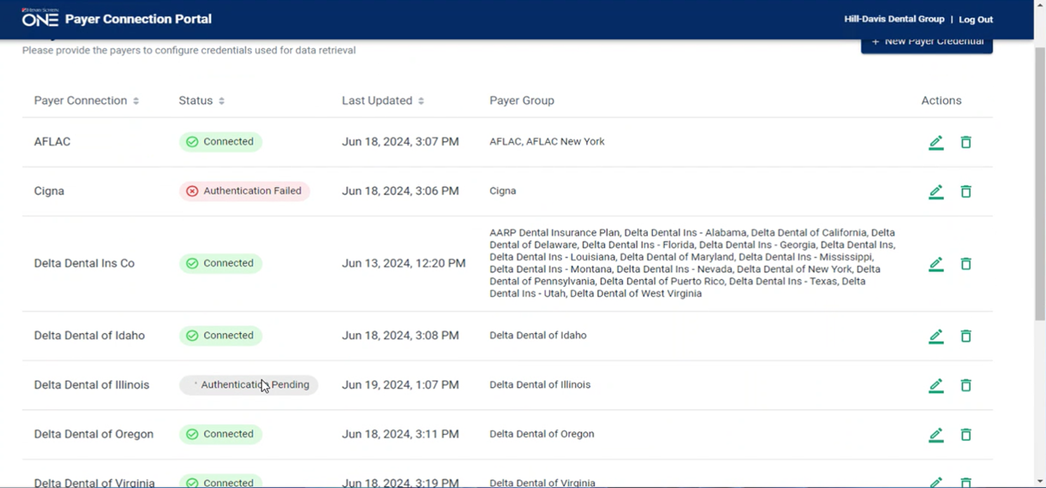Select the Delta Dental Ins Co name

pyautogui.click(x=84, y=263)
